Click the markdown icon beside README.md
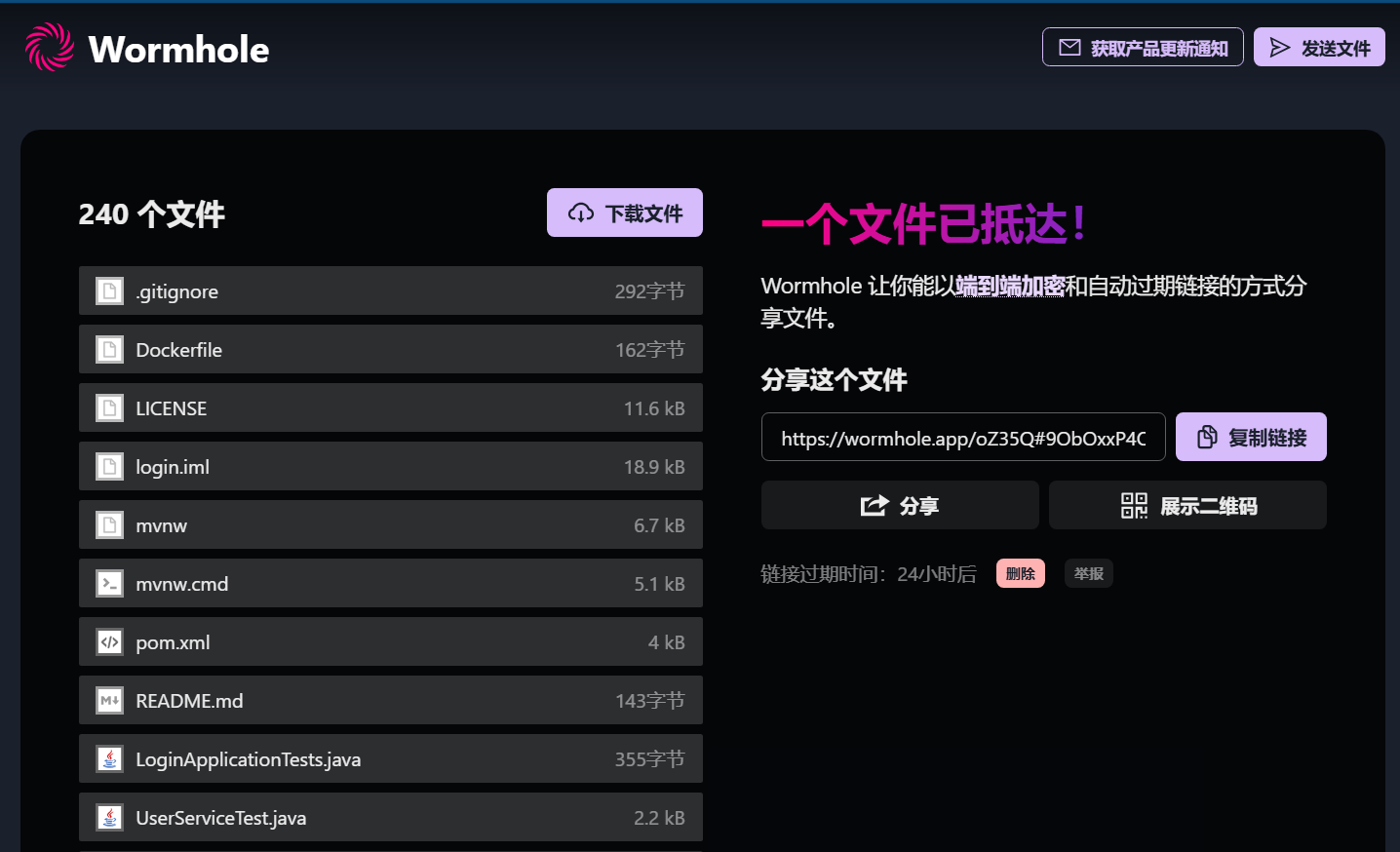 click(x=110, y=701)
